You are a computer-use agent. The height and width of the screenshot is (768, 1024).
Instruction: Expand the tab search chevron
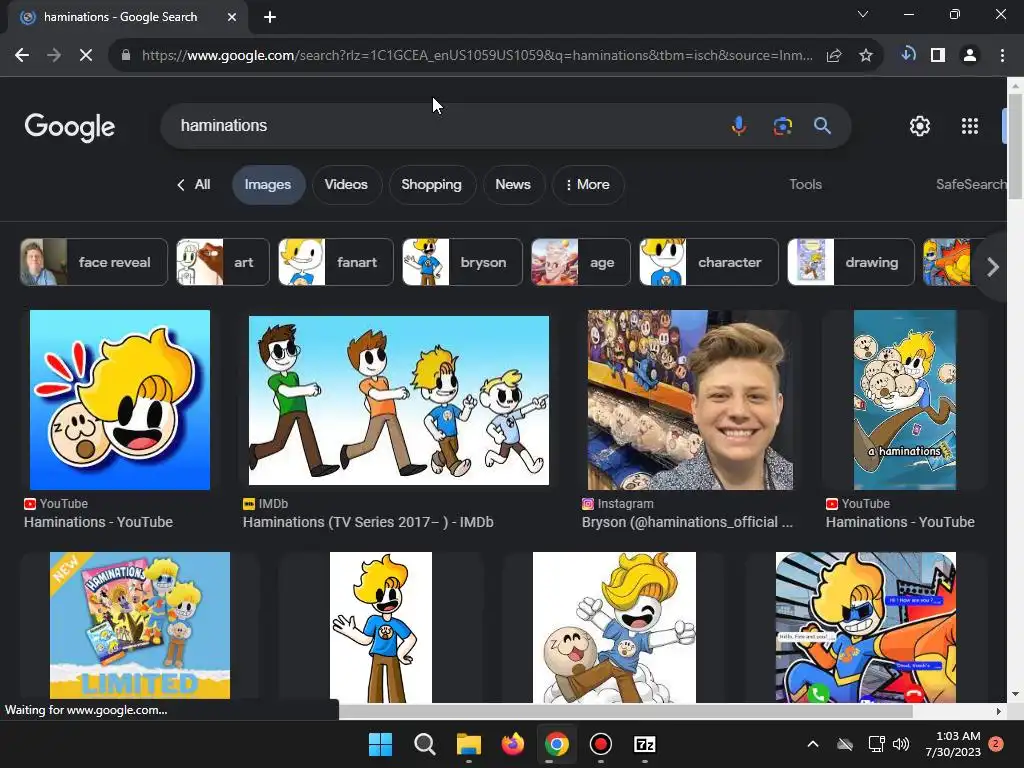tap(863, 14)
